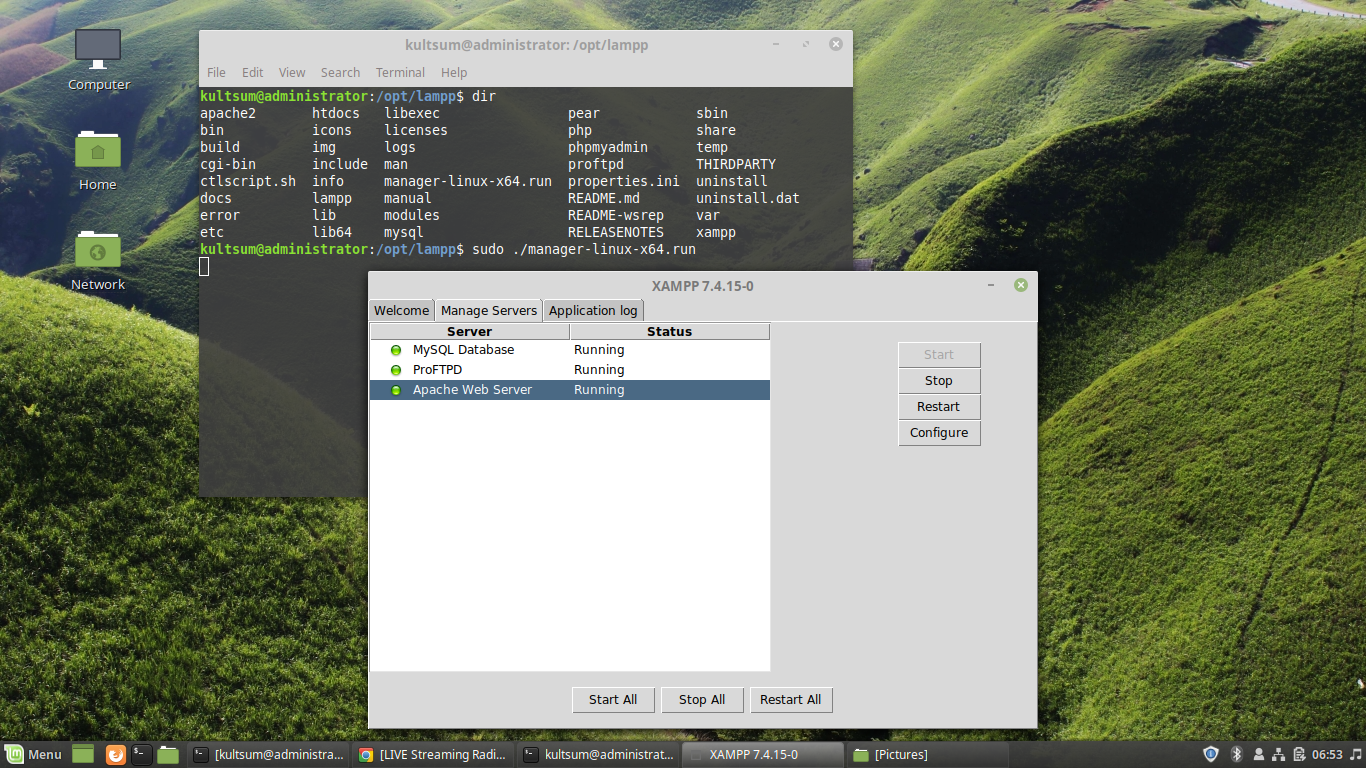Launch Terminal from the panel launcher
The height and width of the screenshot is (768, 1366).
(x=142, y=755)
